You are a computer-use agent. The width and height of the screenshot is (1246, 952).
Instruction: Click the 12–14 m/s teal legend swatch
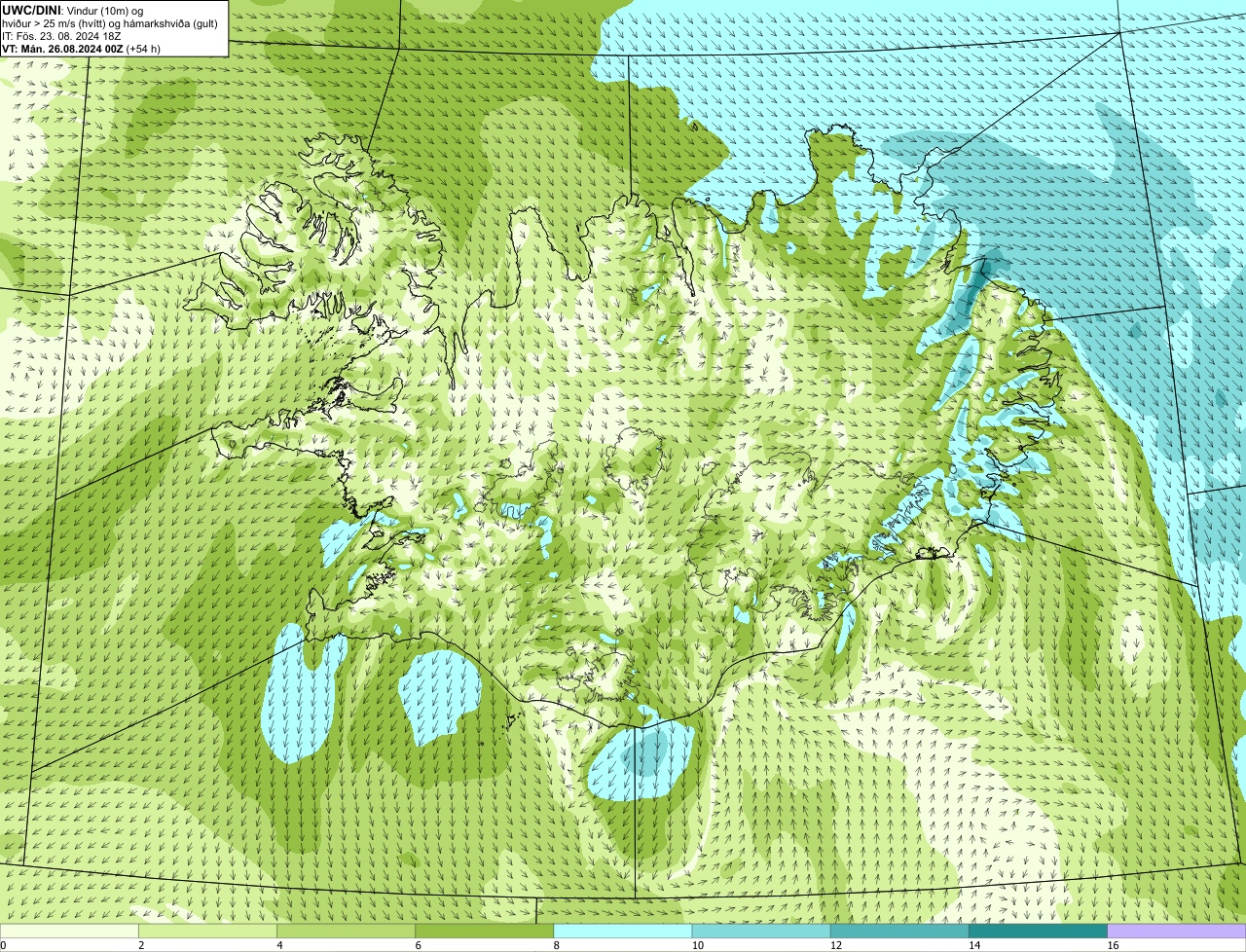pyautogui.click(x=899, y=931)
